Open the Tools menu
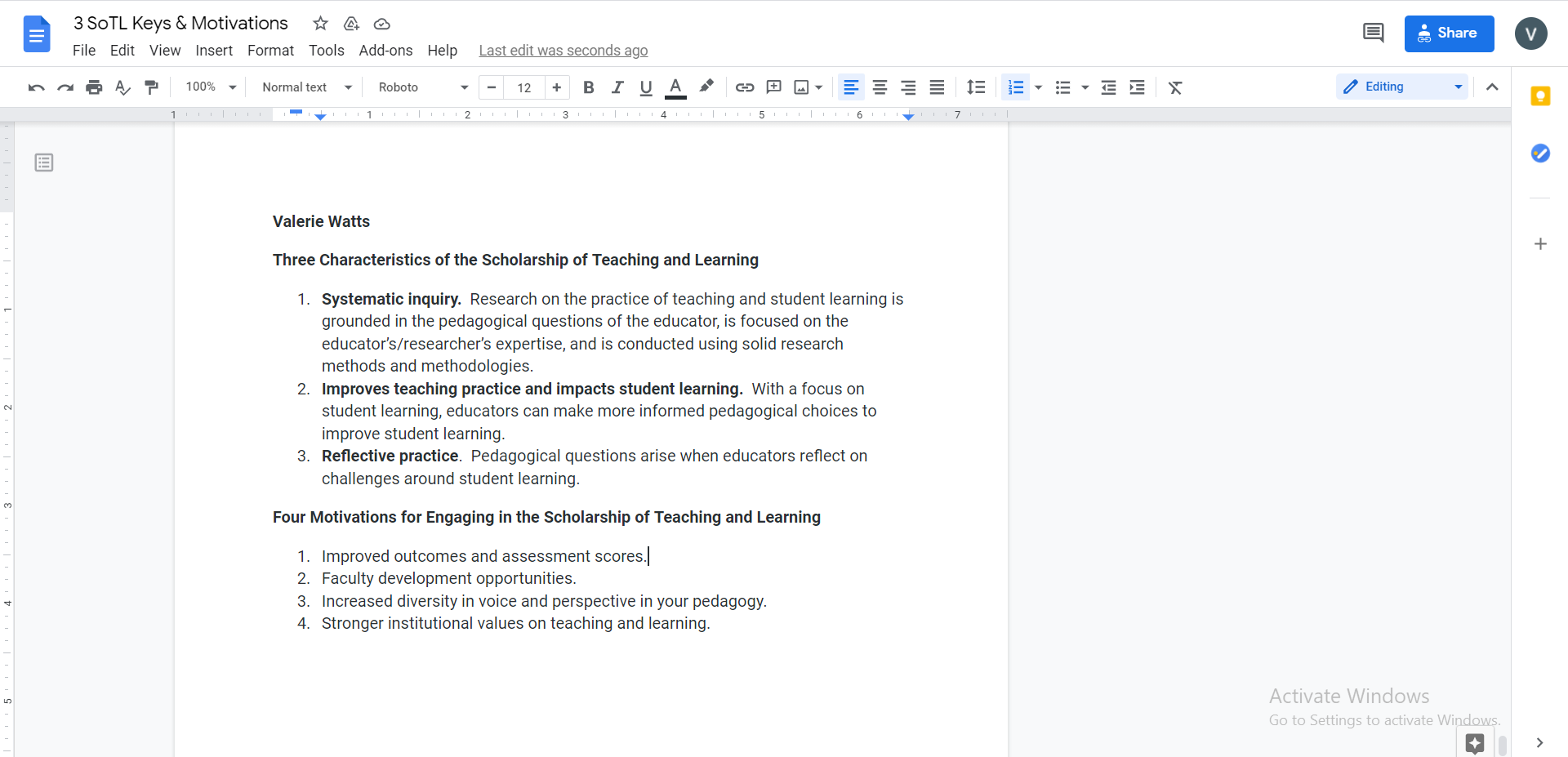 point(327,51)
